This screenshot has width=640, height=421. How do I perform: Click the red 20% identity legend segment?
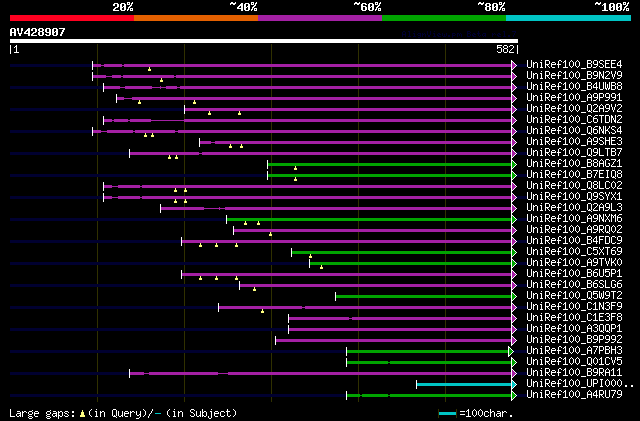click(72, 18)
